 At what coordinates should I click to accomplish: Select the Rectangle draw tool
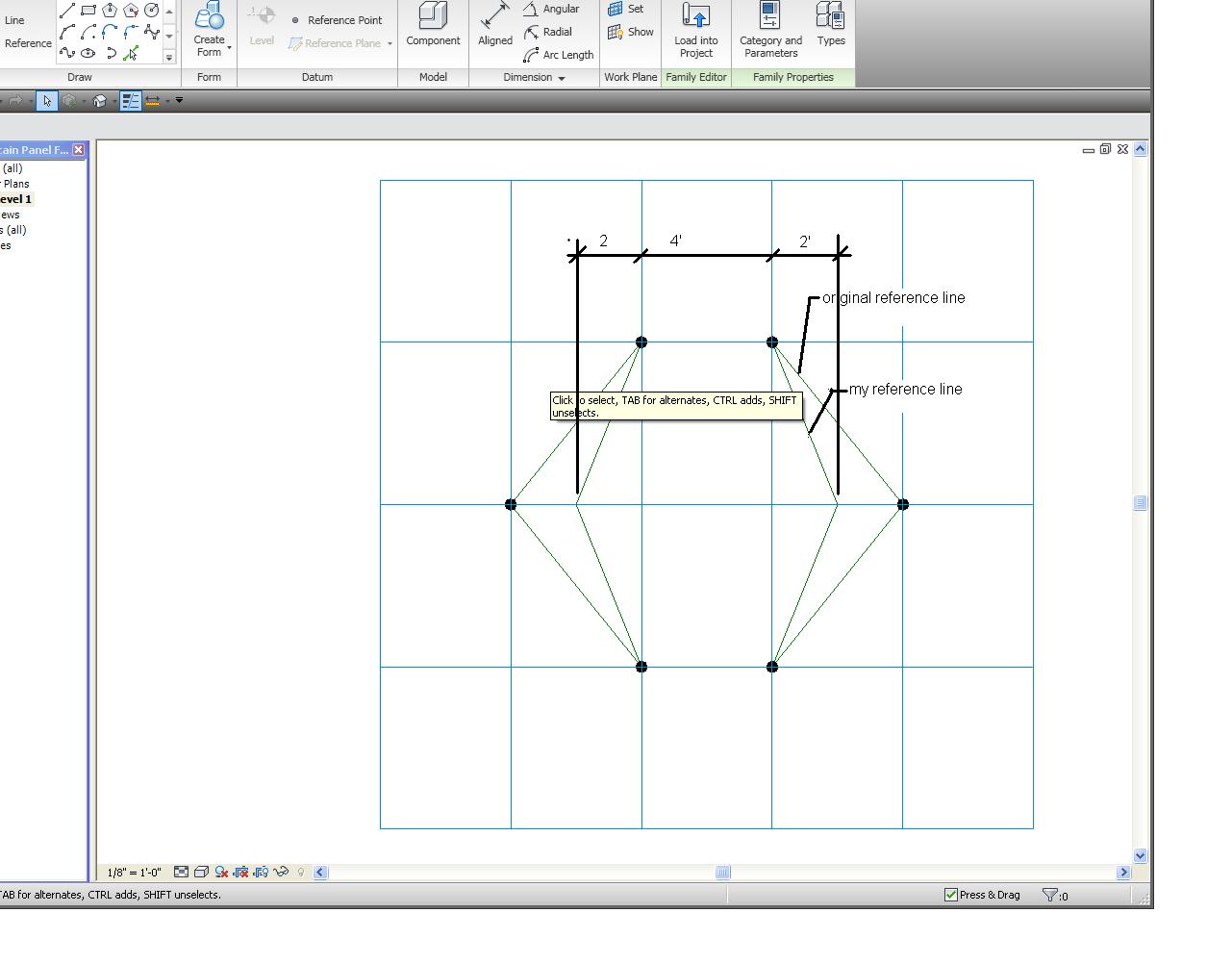click(88, 11)
